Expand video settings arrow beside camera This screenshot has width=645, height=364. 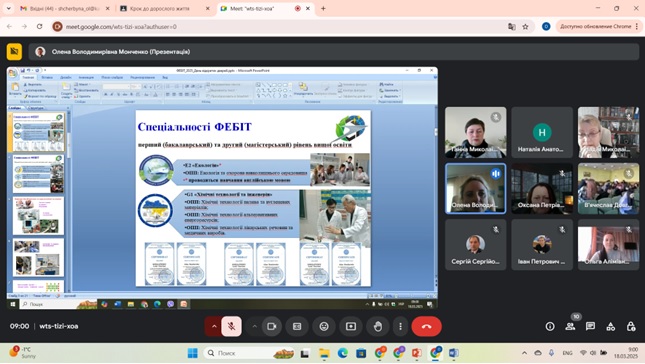pos(255,327)
